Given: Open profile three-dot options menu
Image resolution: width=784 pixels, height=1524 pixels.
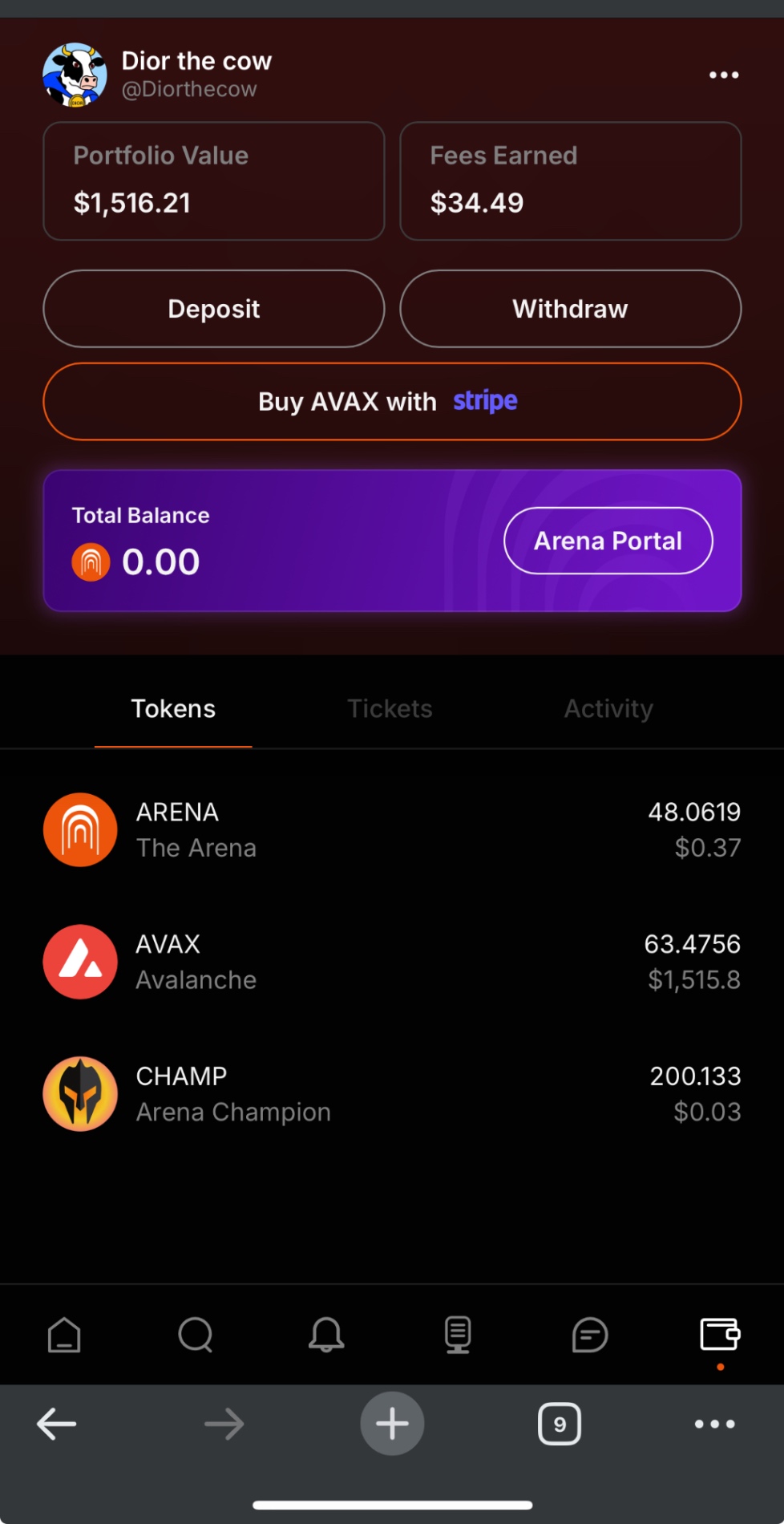Looking at the screenshot, I should pos(724,75).
